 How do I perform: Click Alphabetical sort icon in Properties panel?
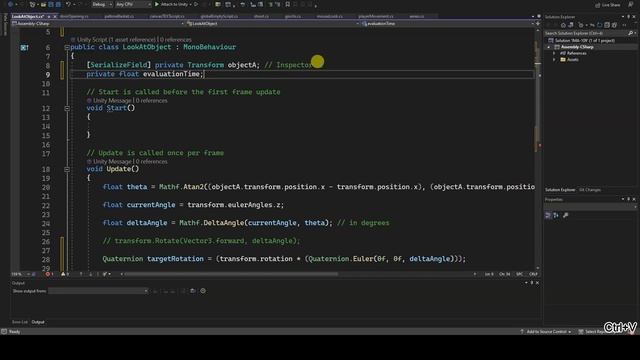pos(556,215)
